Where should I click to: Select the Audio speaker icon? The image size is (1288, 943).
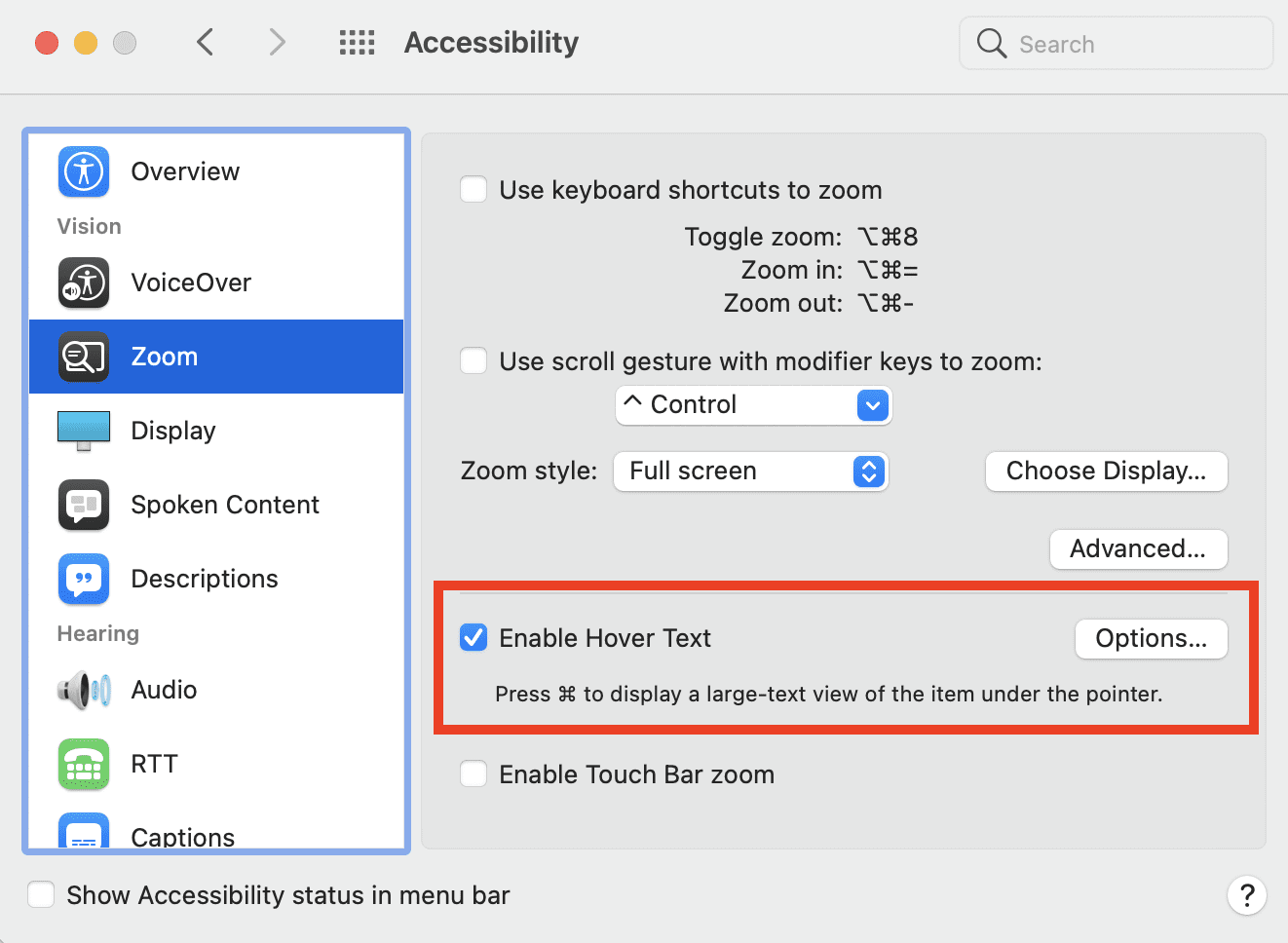point(84,690)
